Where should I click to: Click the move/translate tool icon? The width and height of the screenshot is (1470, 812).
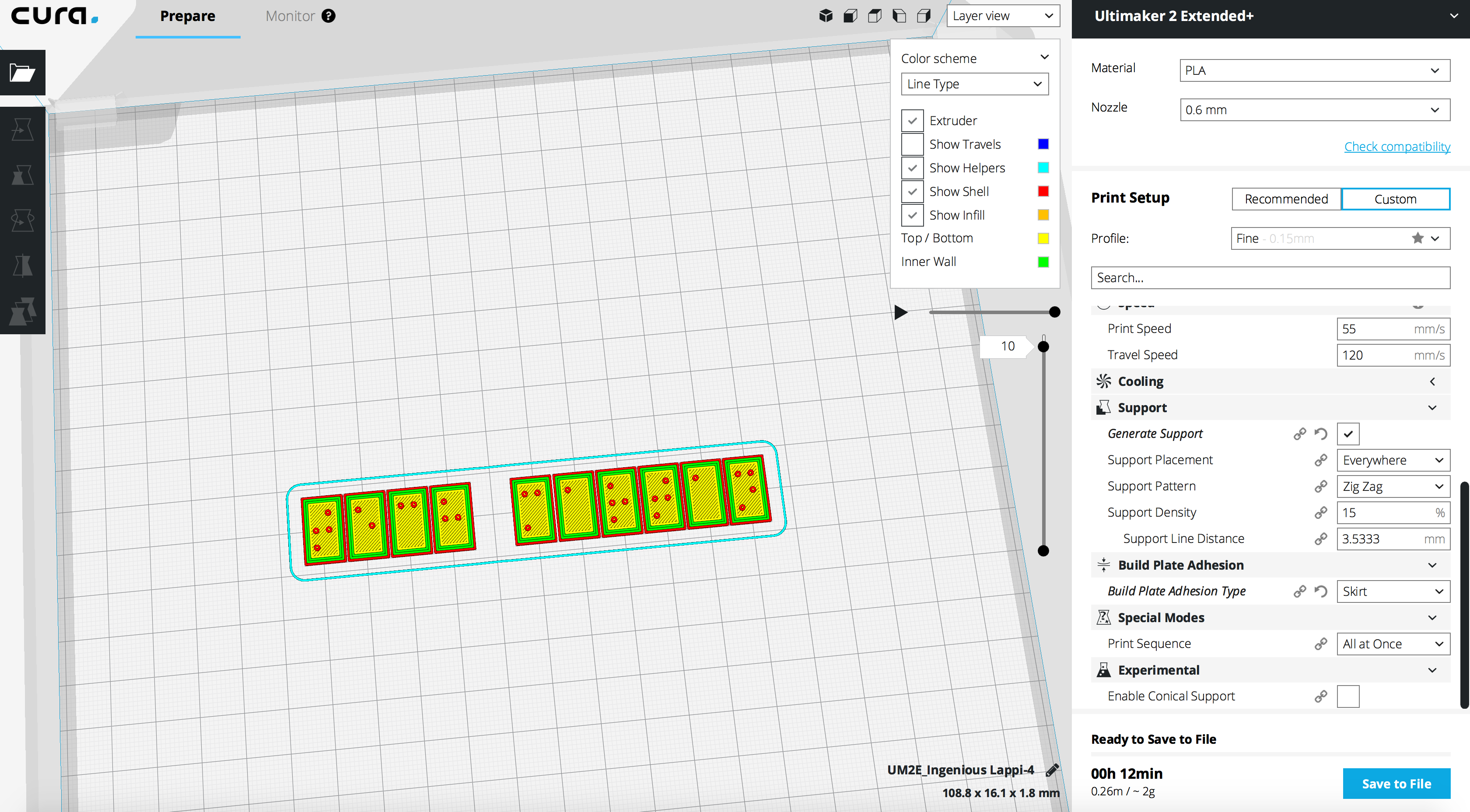22,129
